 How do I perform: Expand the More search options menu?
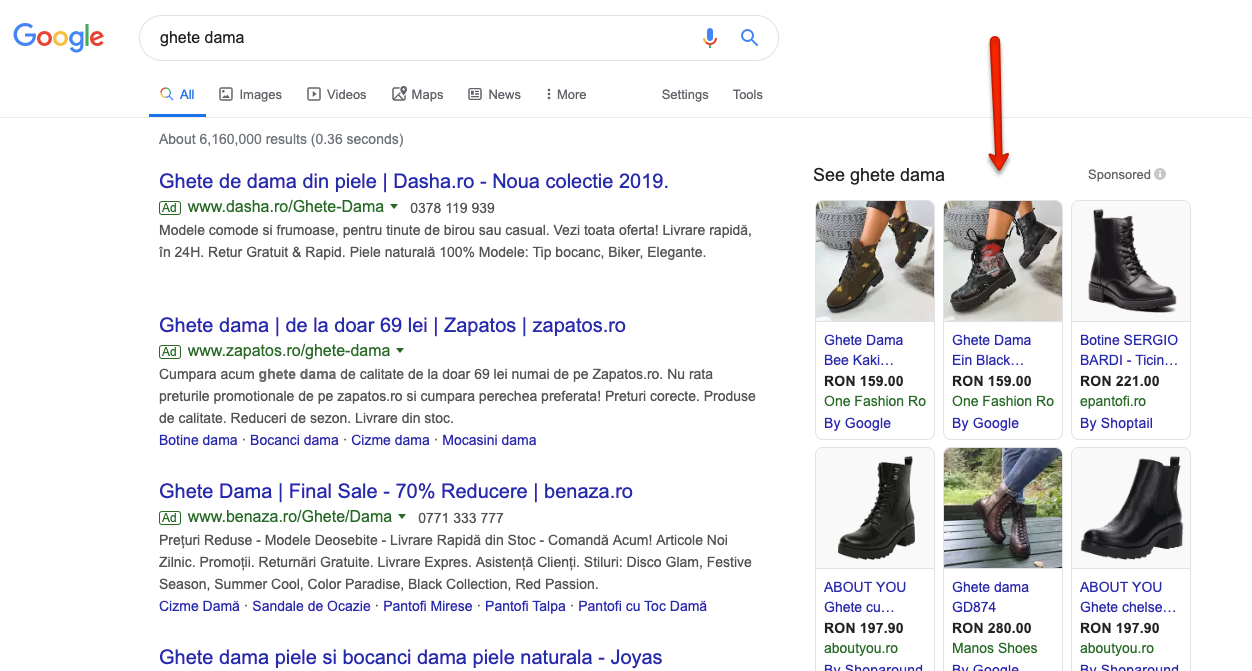pyautogui.click(x=565, y=94)
